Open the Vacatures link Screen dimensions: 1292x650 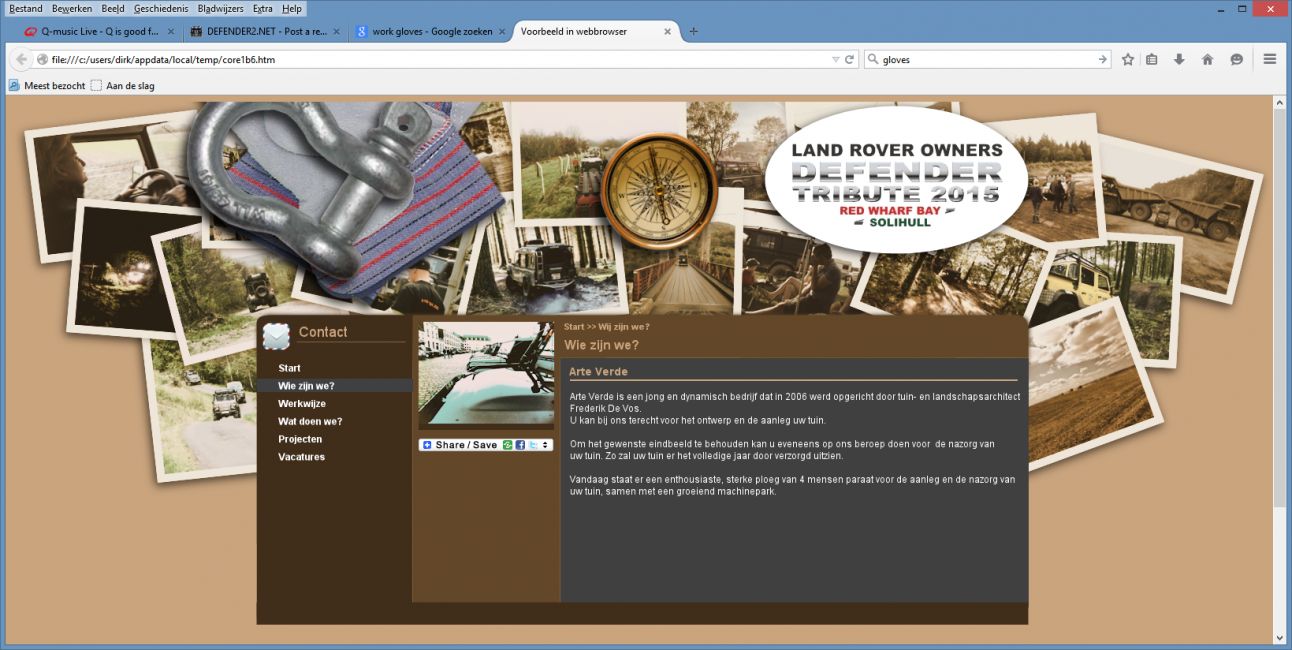[x=301, y=457]
